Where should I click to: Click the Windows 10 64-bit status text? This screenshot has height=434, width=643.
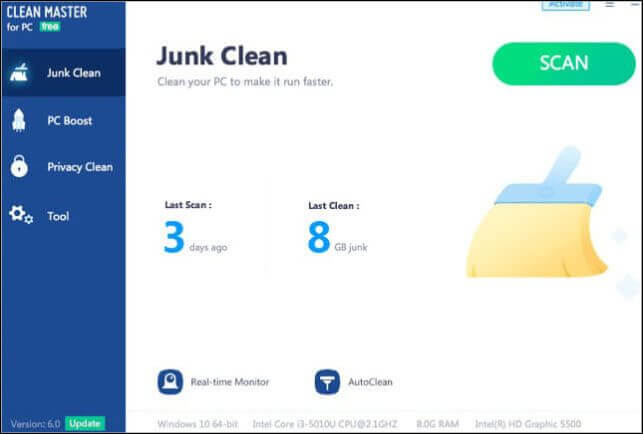[198, 424]
